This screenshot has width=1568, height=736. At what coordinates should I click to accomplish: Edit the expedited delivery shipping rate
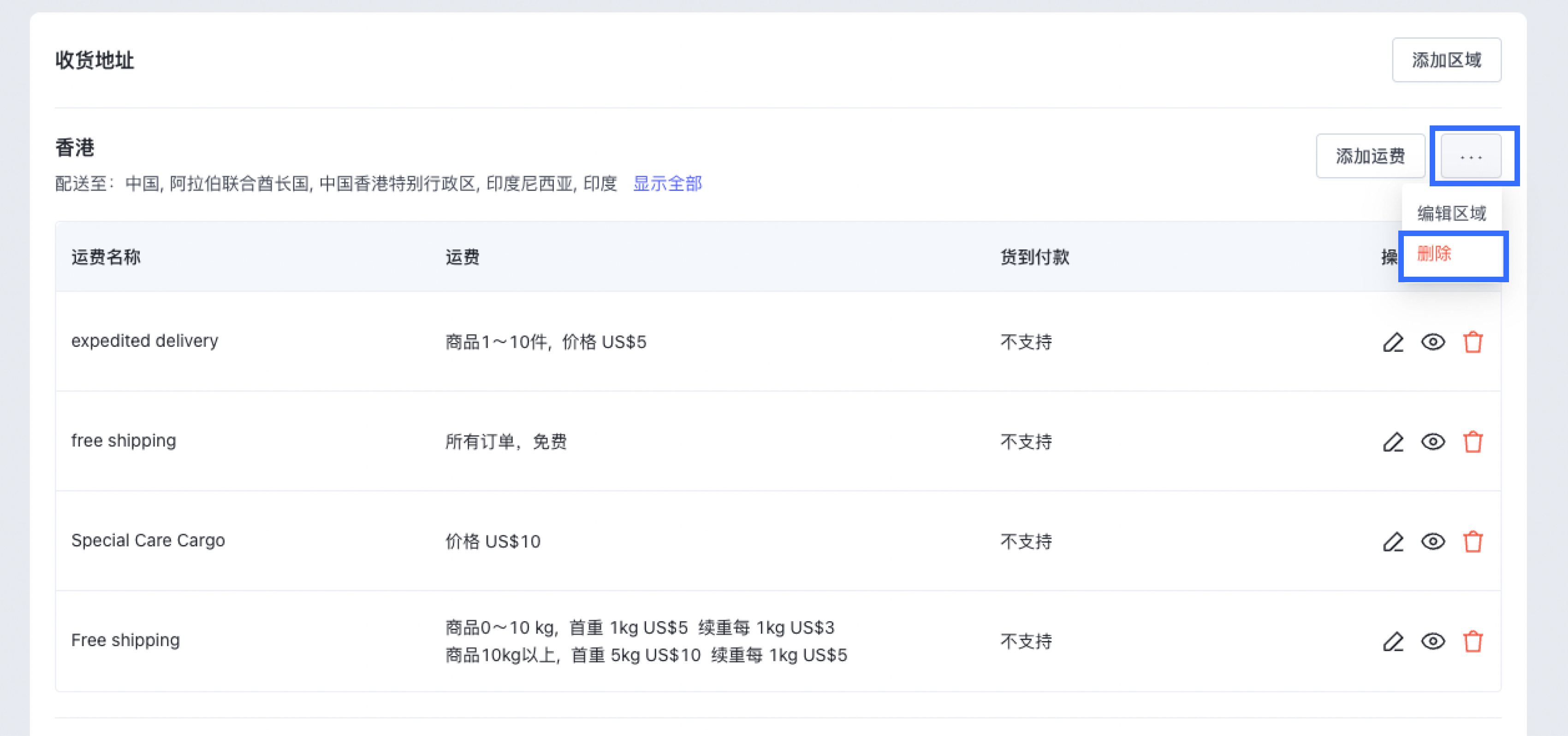[x=1393, y=342]
